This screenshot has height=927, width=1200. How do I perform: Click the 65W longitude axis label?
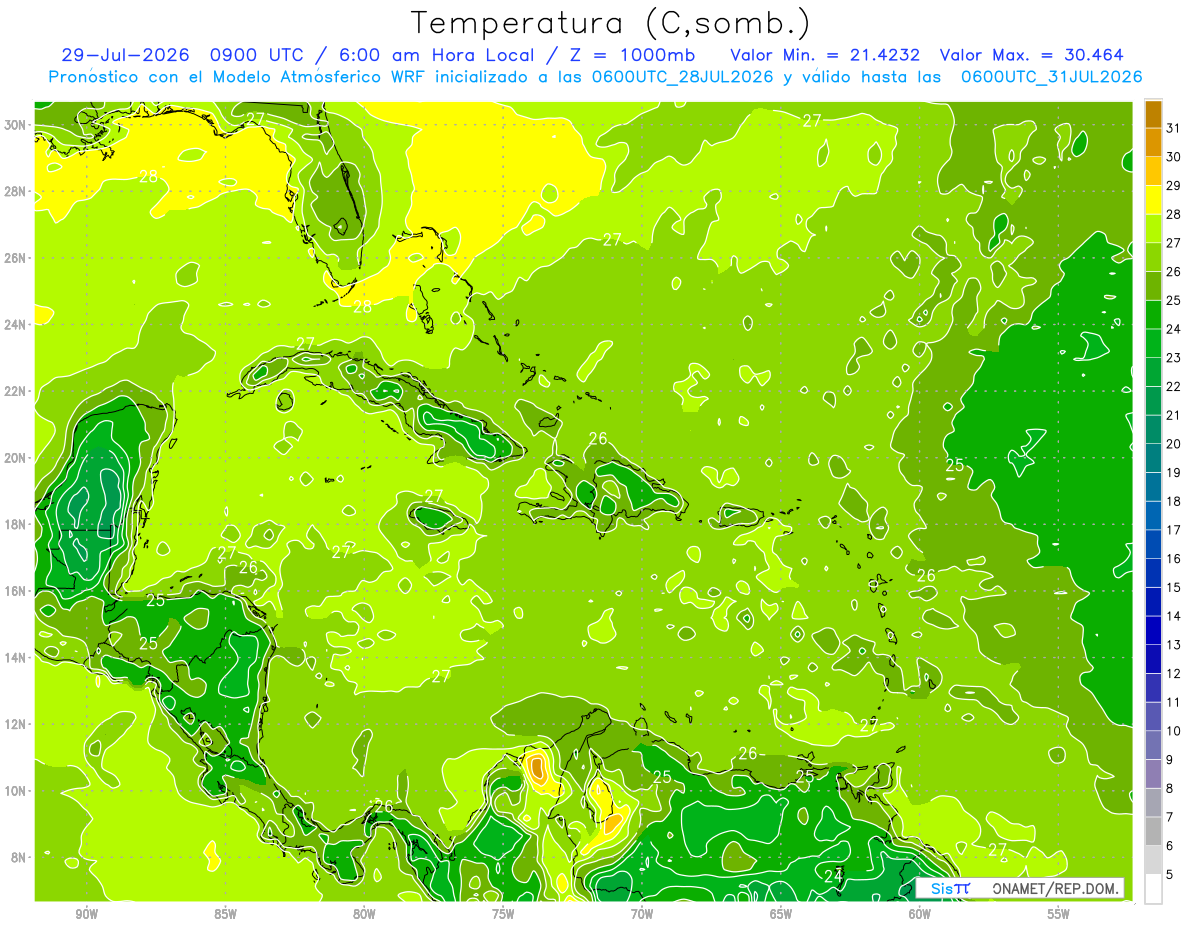(x=781, y=913)
